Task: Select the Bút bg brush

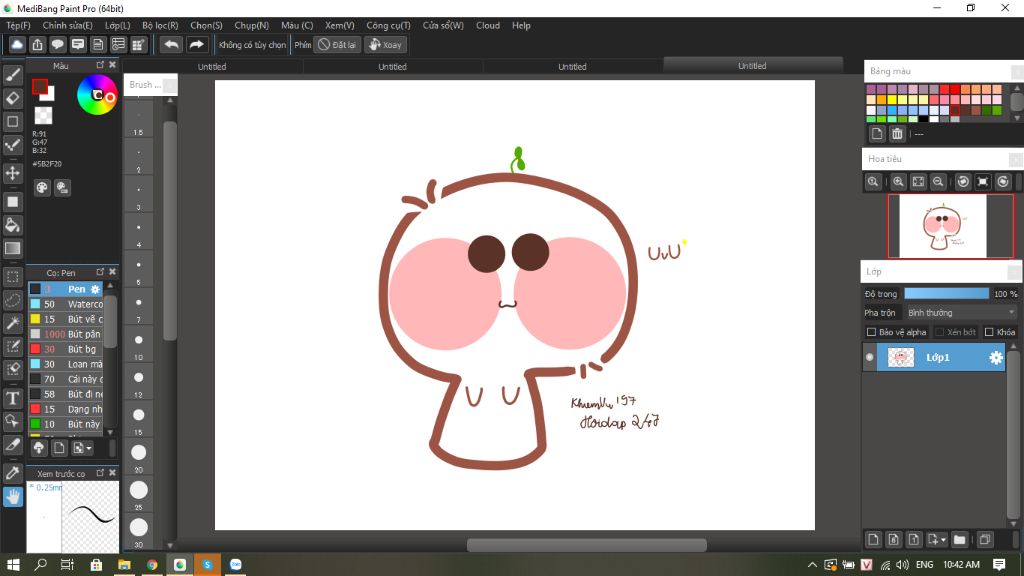Action: pyautogui.click(x=66, y=349)
